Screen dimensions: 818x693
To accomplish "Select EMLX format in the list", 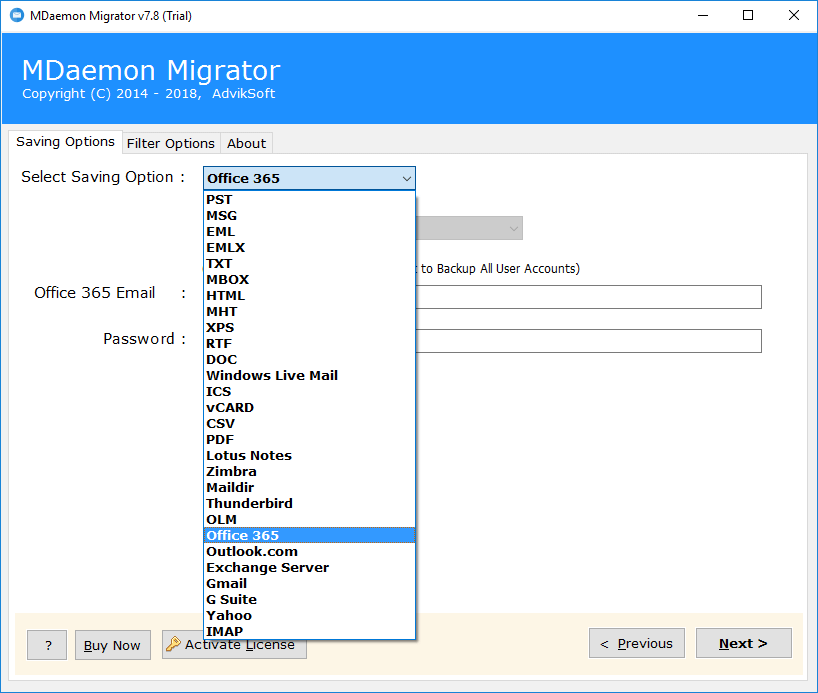I will tap(309, 248).
